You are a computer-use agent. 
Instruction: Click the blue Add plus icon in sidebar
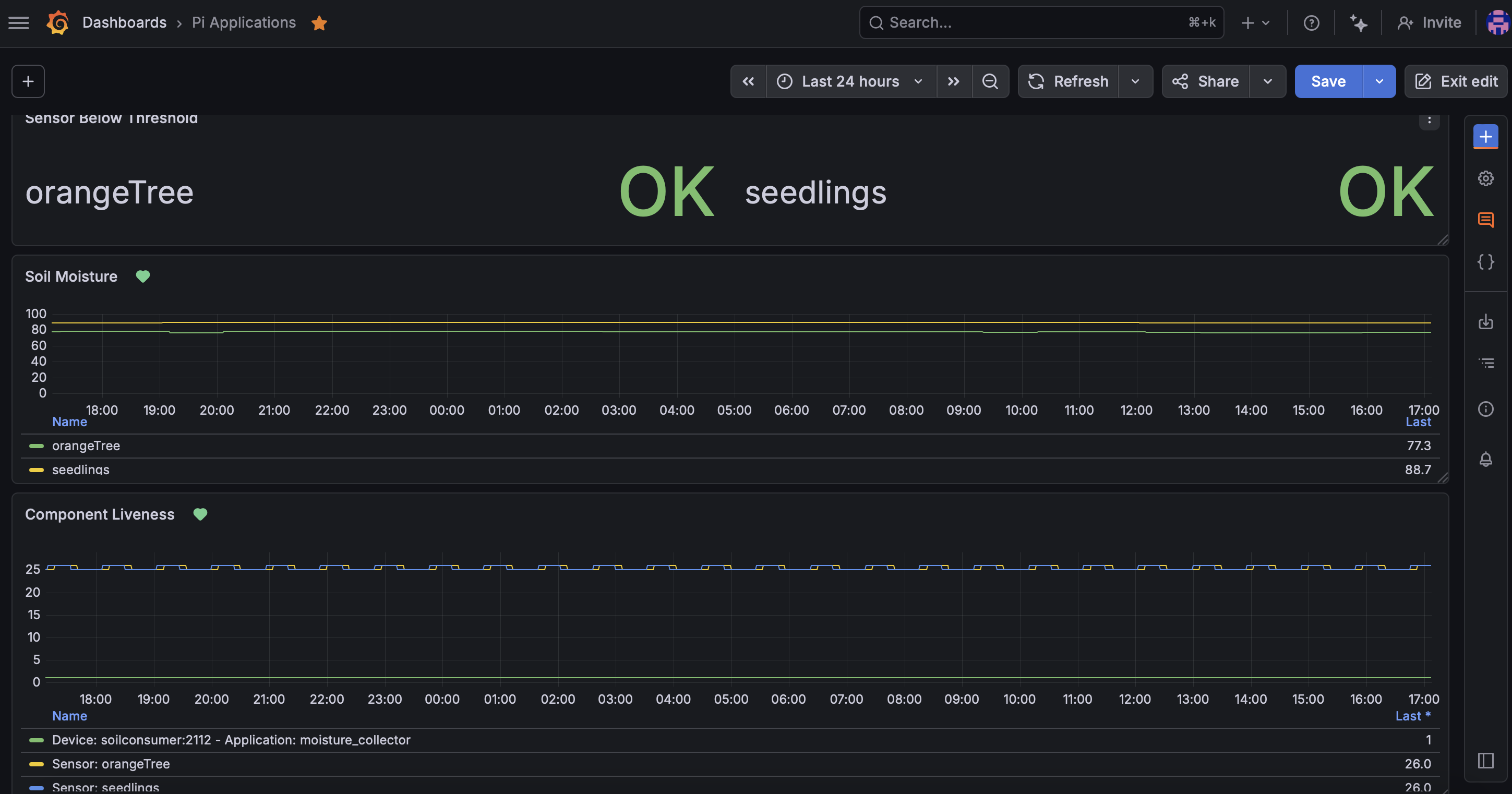1485,137
